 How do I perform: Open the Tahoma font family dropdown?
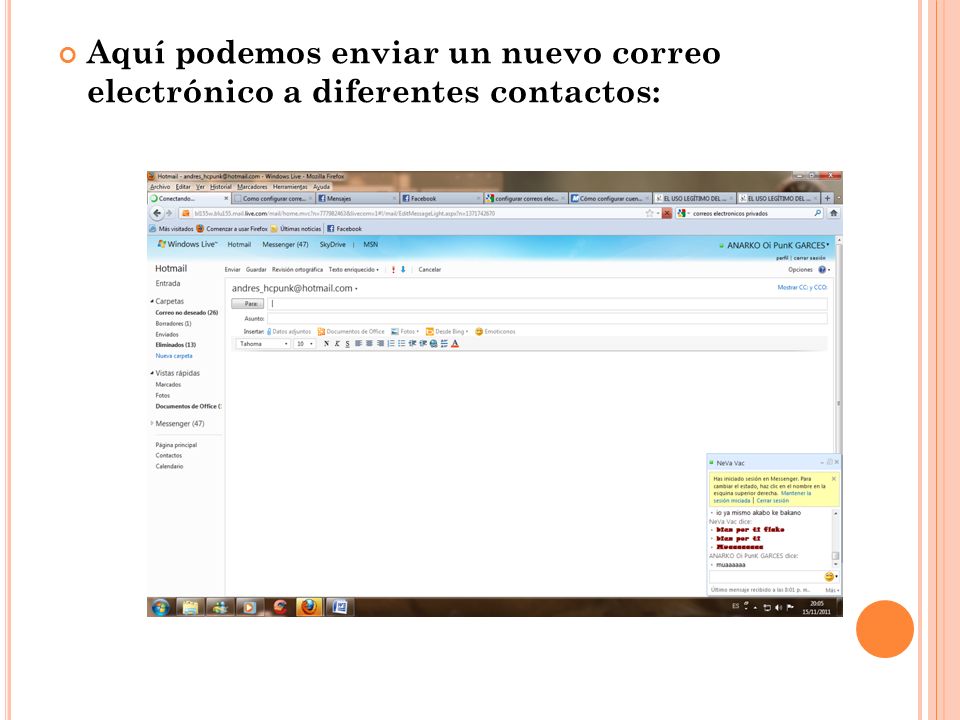(263, 344)
